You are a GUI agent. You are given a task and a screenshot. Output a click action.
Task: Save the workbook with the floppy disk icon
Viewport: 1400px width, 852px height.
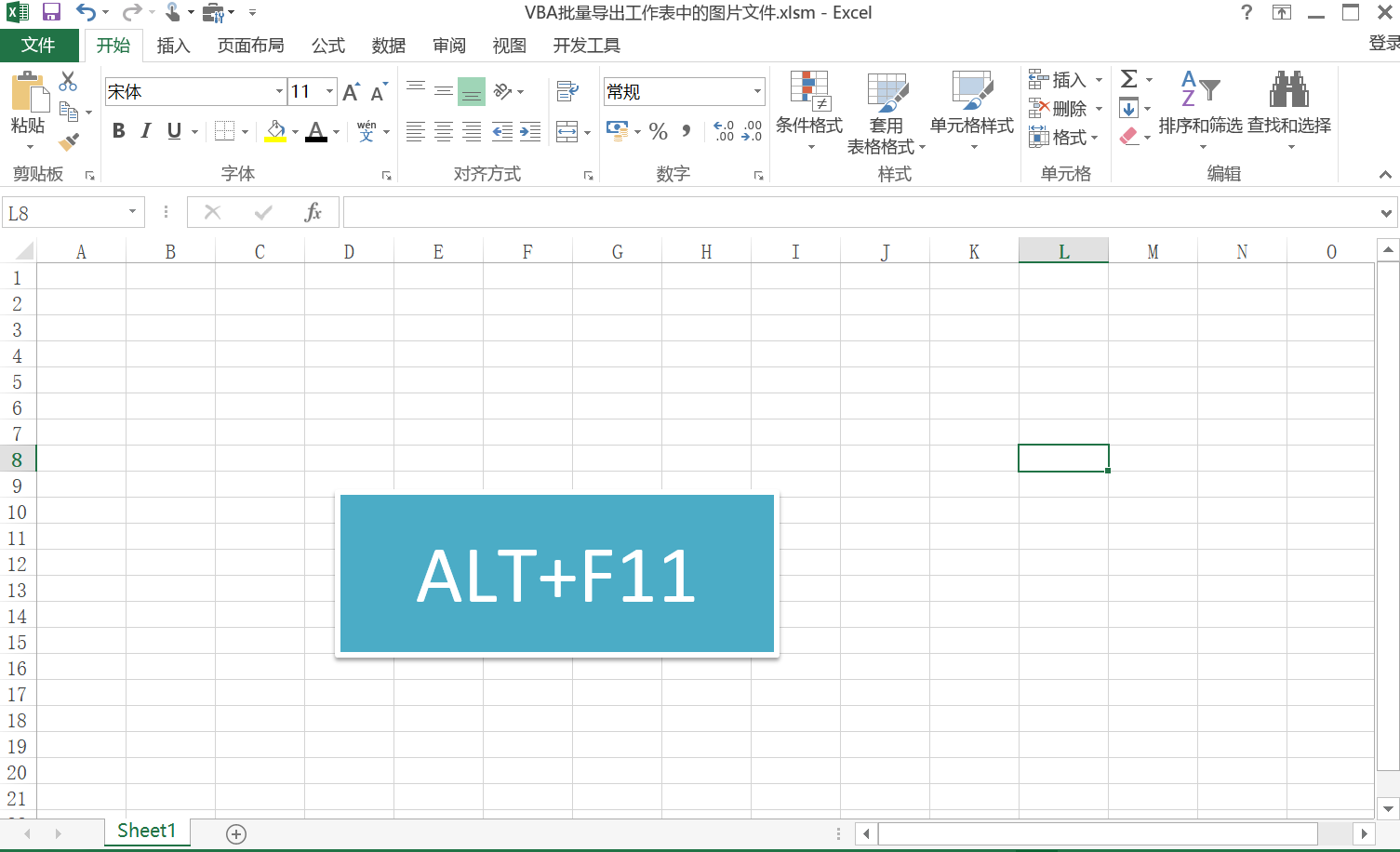pos(51,12)
